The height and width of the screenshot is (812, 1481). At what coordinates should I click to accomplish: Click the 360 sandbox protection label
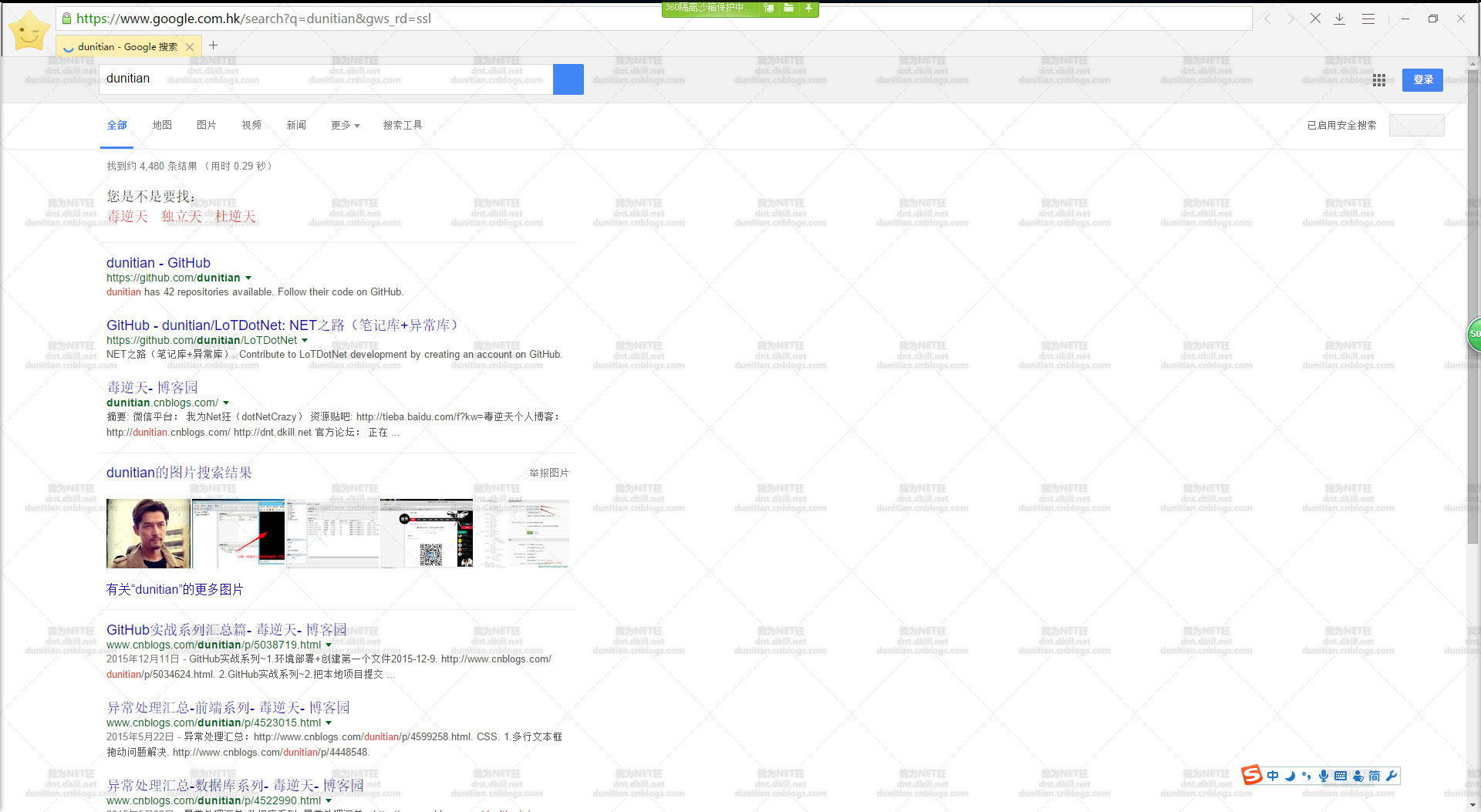coord(710,8)
